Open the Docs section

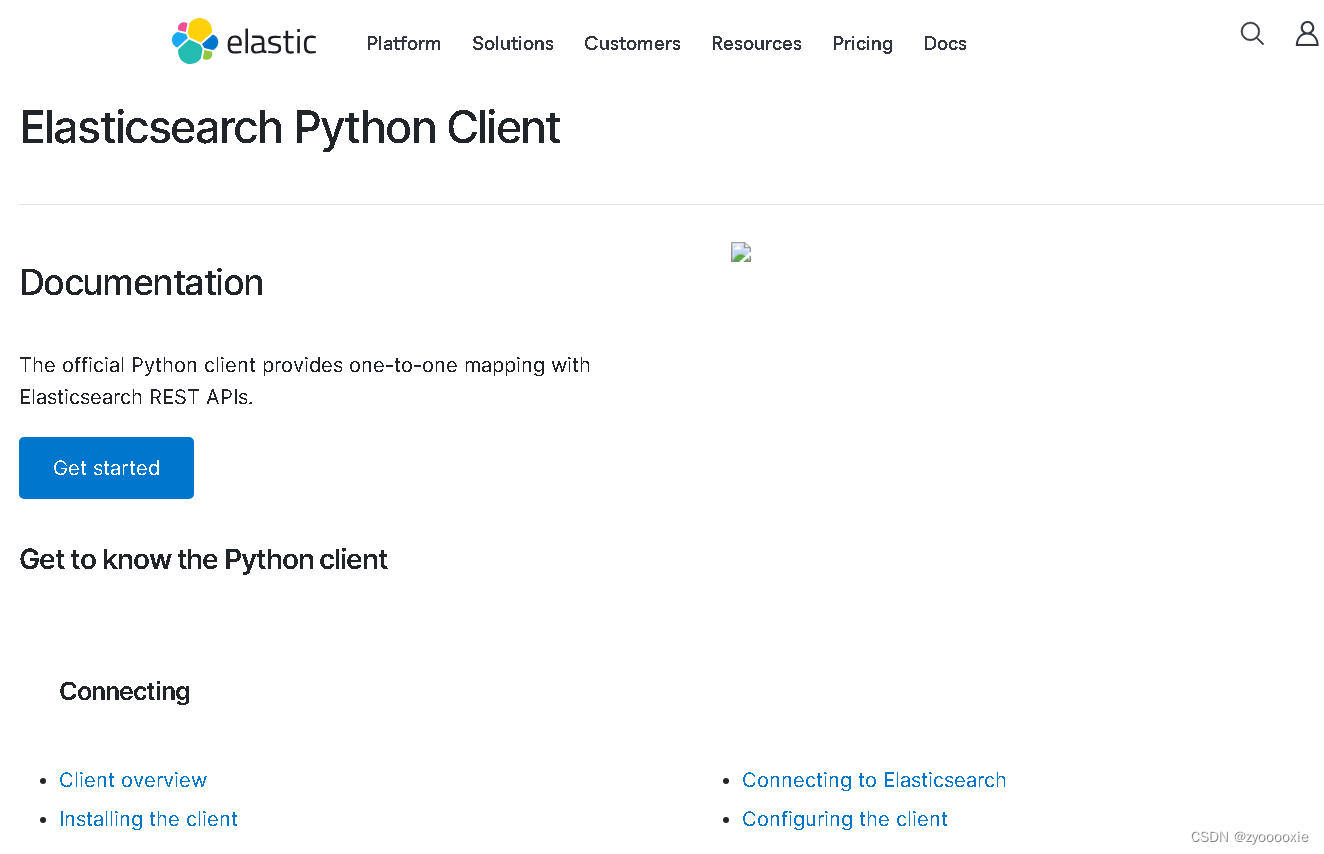pyautogui.click(x=944, y=44)
